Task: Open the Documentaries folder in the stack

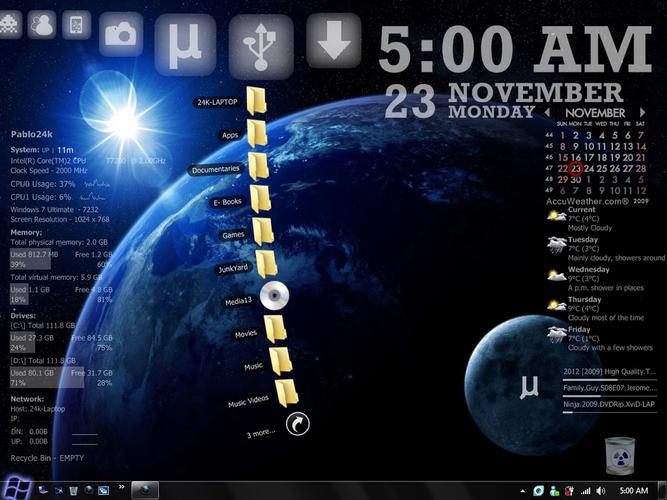Action: click(258, 166)
